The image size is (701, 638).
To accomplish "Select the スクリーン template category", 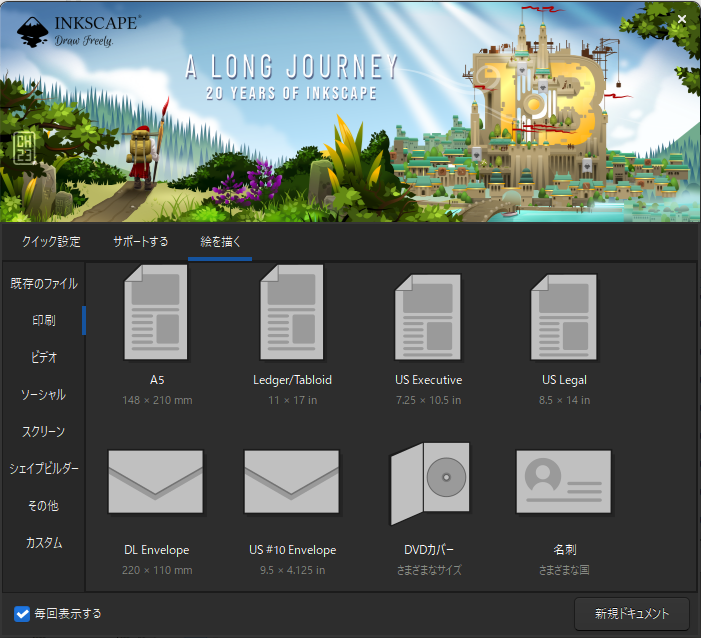I will point(44,432).
